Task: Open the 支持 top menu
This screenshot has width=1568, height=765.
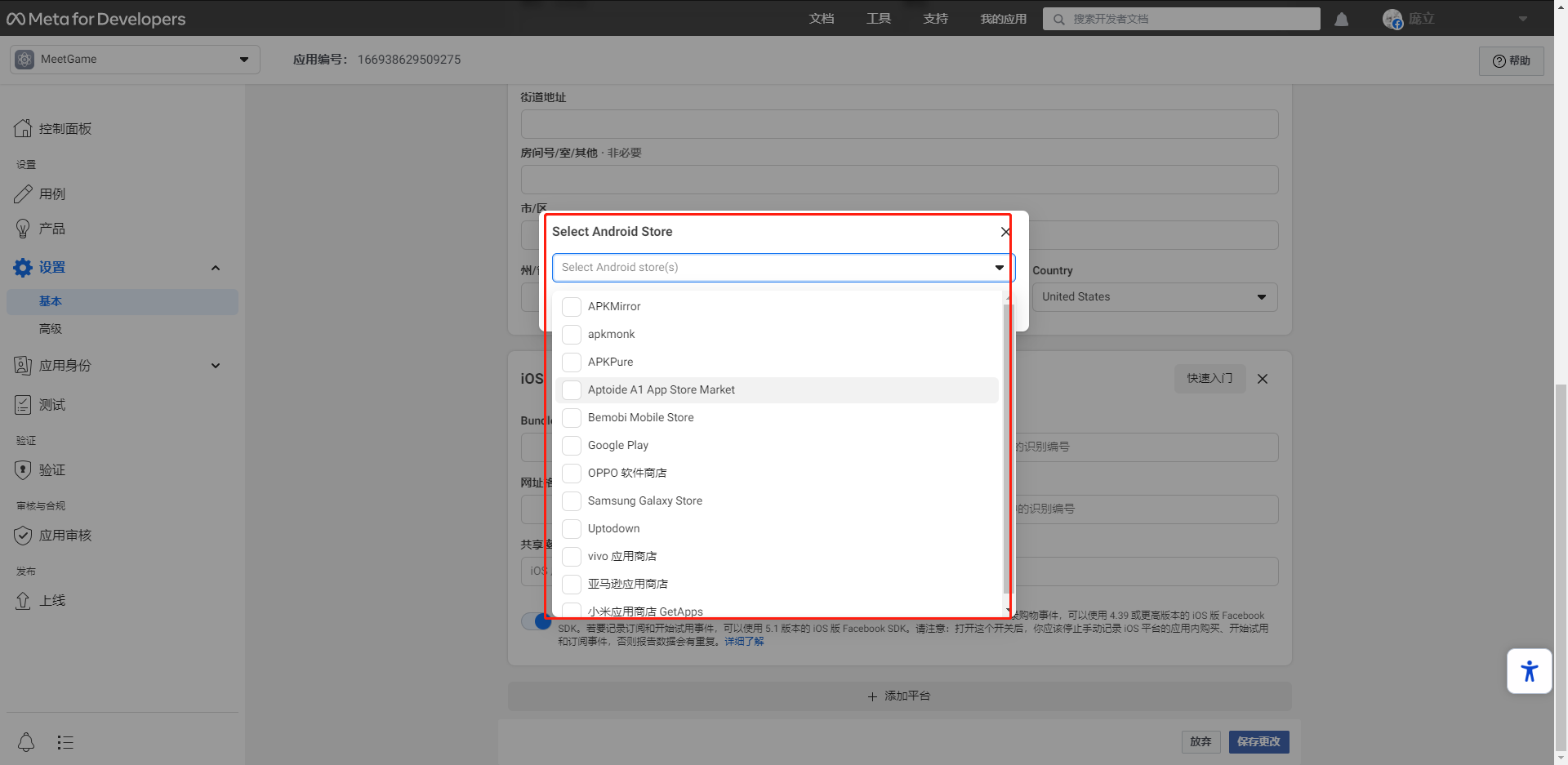Action: pyautogui.click(x=936, y=19)
